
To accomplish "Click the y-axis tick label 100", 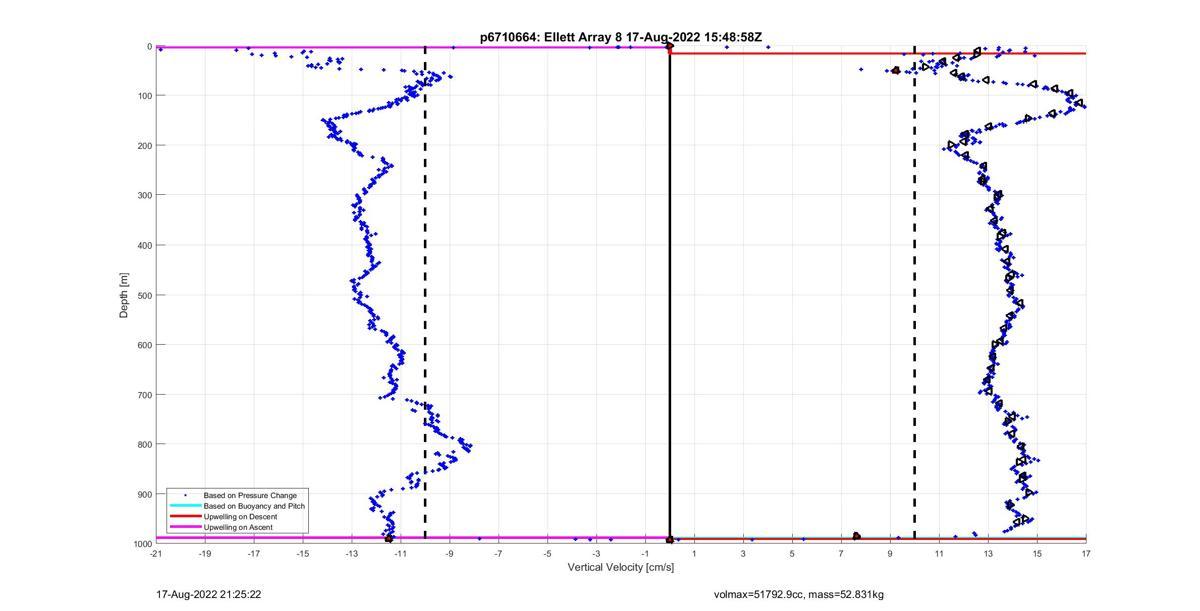I will pos(143,96).
